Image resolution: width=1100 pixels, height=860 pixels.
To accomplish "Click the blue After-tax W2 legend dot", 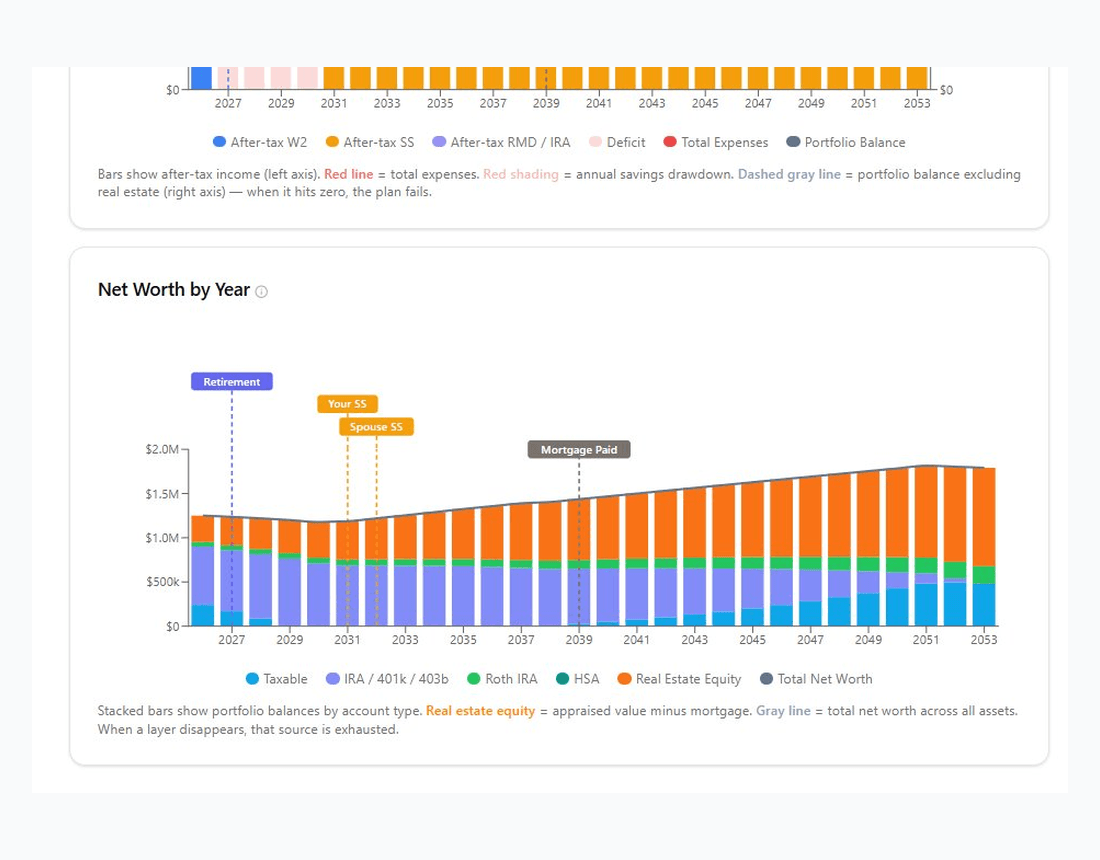I will click(x=222, y=142).
